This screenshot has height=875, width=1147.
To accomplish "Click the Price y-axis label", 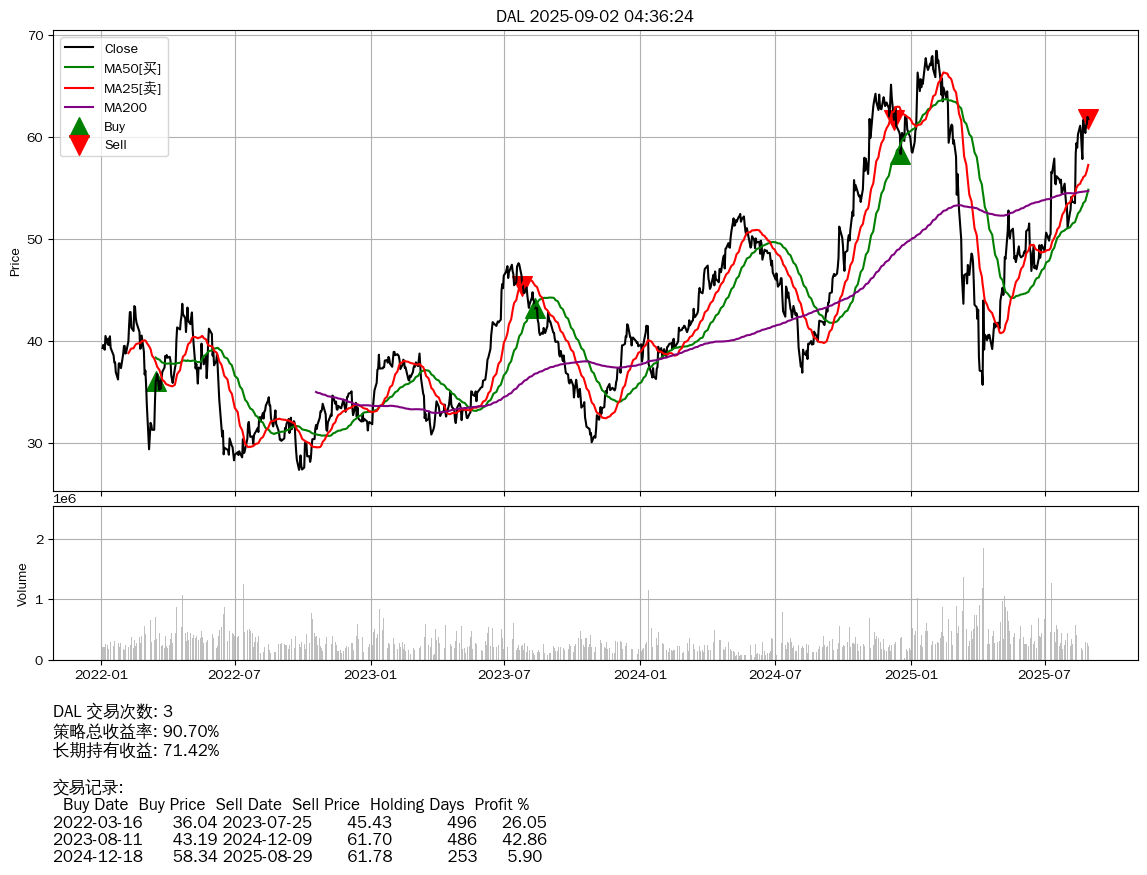I will click(15, 262).
